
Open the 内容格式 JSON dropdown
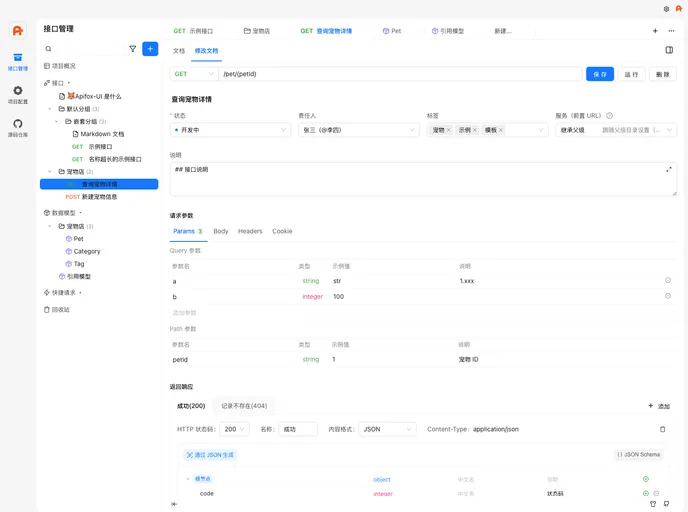coord(387,429)
